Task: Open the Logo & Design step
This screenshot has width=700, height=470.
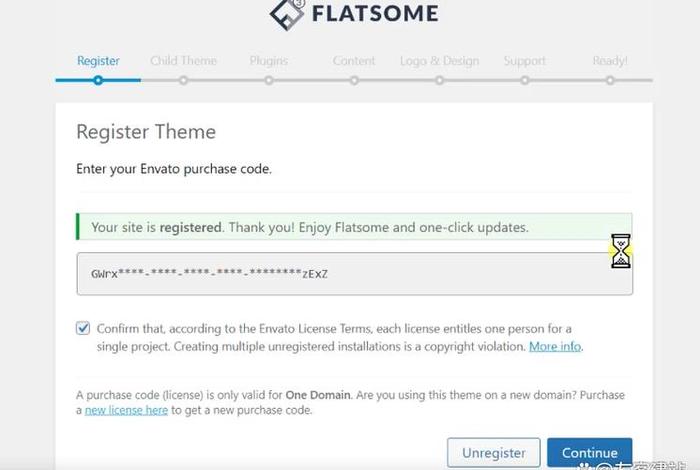Action: 439,61
